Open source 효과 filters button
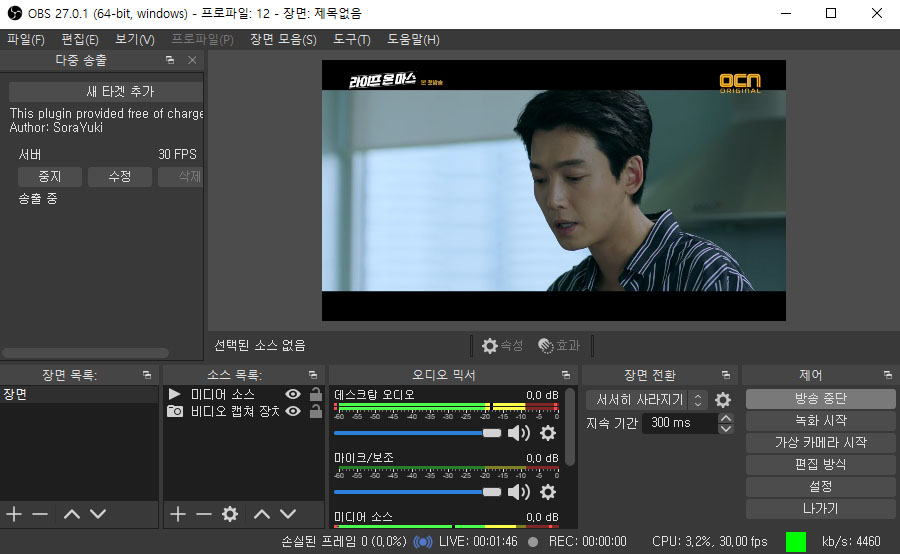This screenshot has height=554, width=900. pos(559,346)
